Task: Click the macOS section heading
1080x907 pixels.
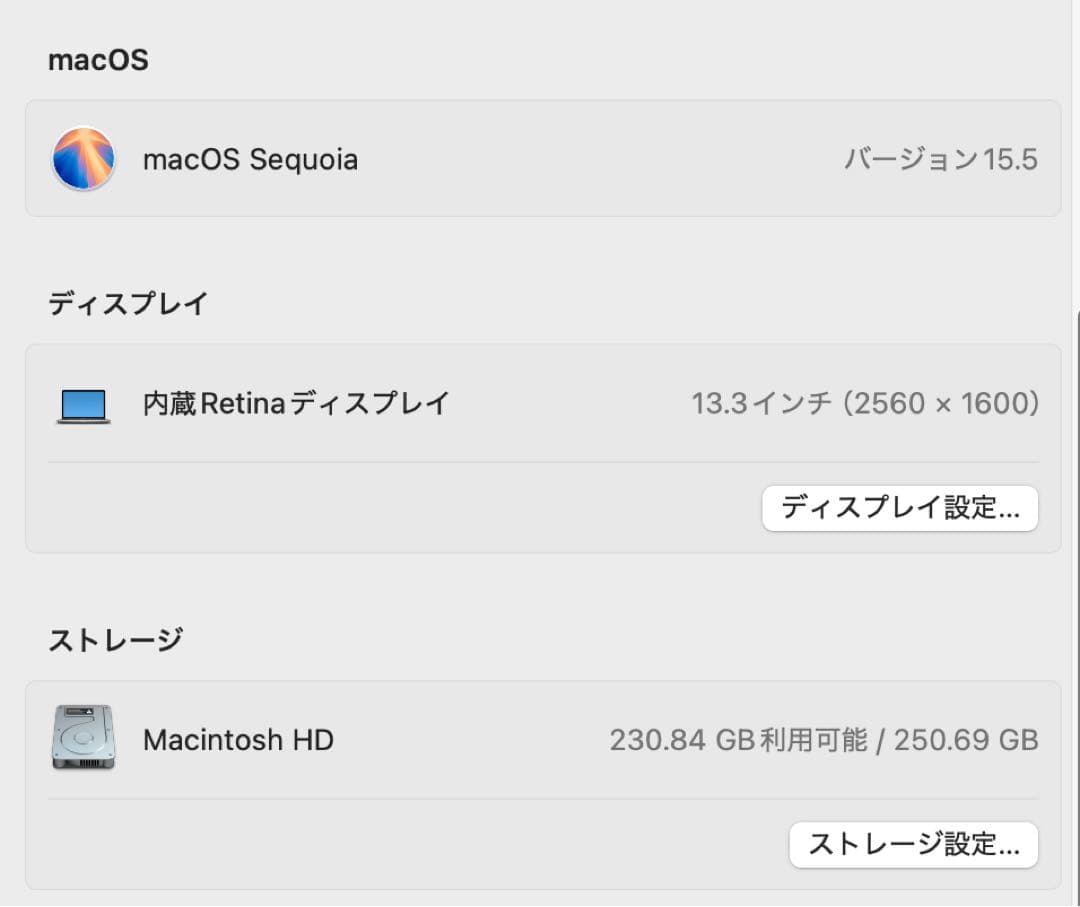Action: [x=97, y=59]
